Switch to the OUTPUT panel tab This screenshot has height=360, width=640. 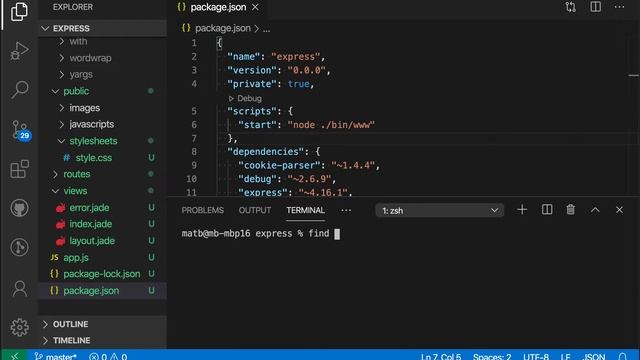(x=255, y=210)
